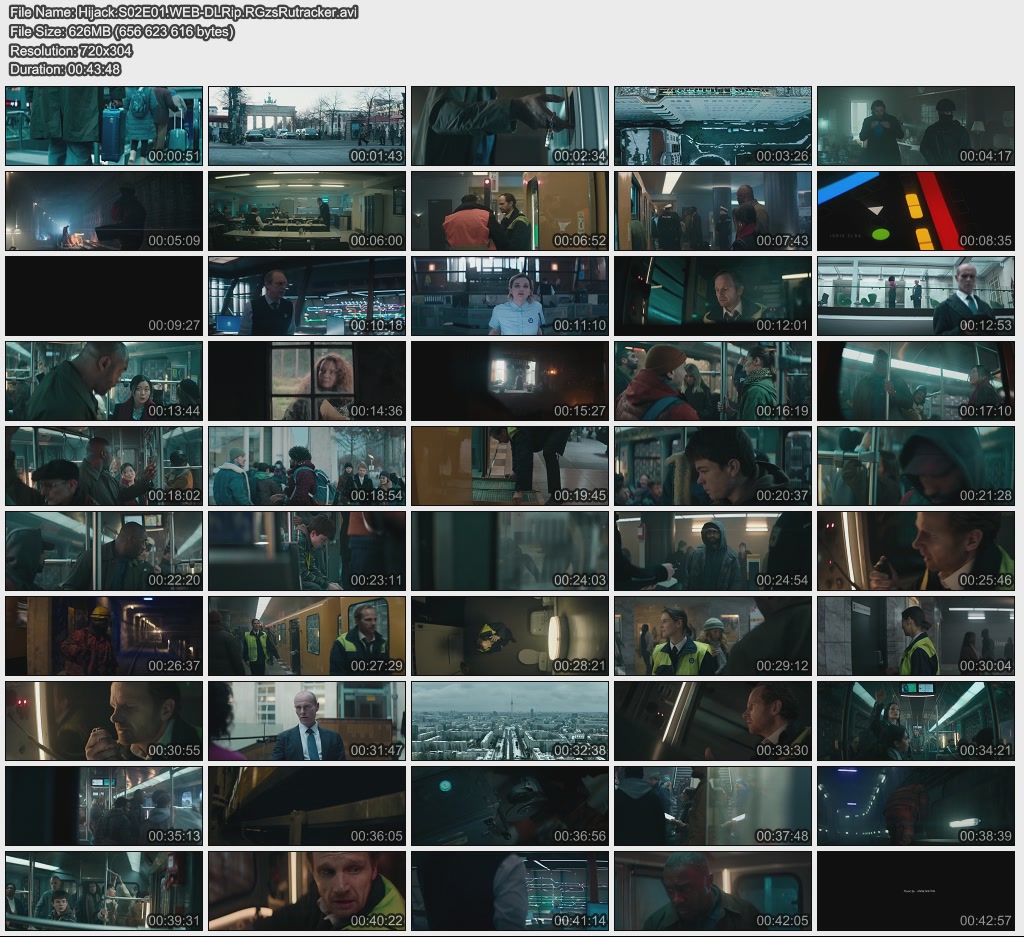Select the Duration 00:43:48 text line
This screenshot has height=937, width=1024.
point(65,69)
